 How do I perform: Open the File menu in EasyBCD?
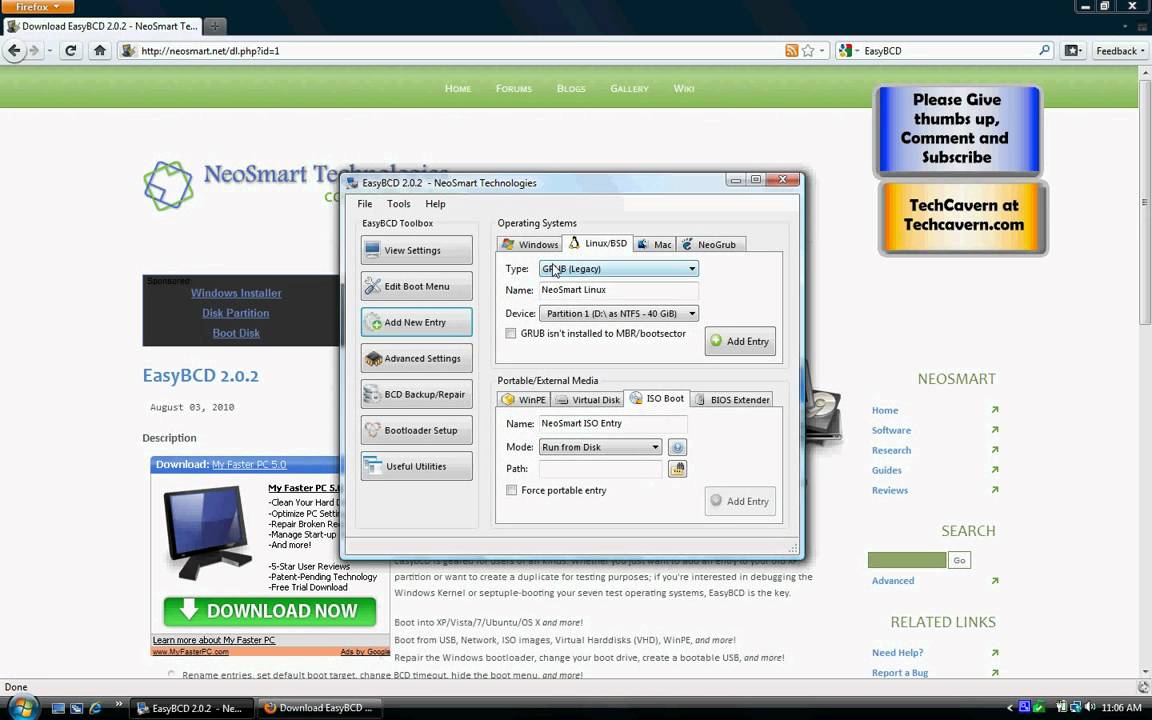[364, 204]
